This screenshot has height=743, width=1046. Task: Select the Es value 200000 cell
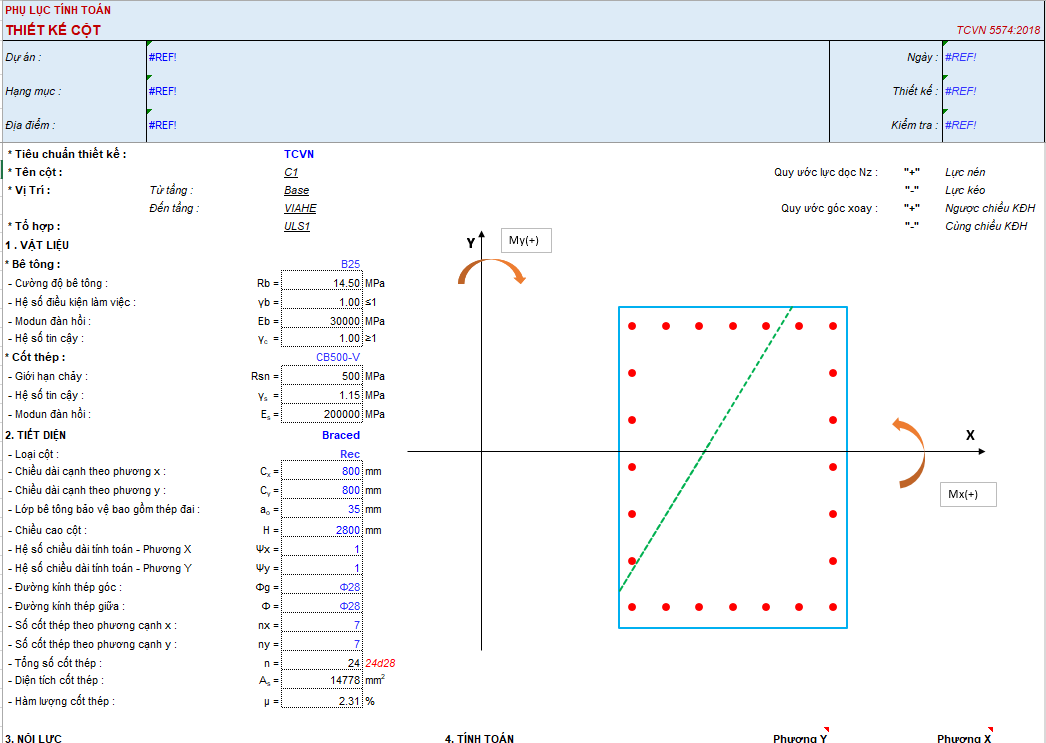[x=322, y=414]
